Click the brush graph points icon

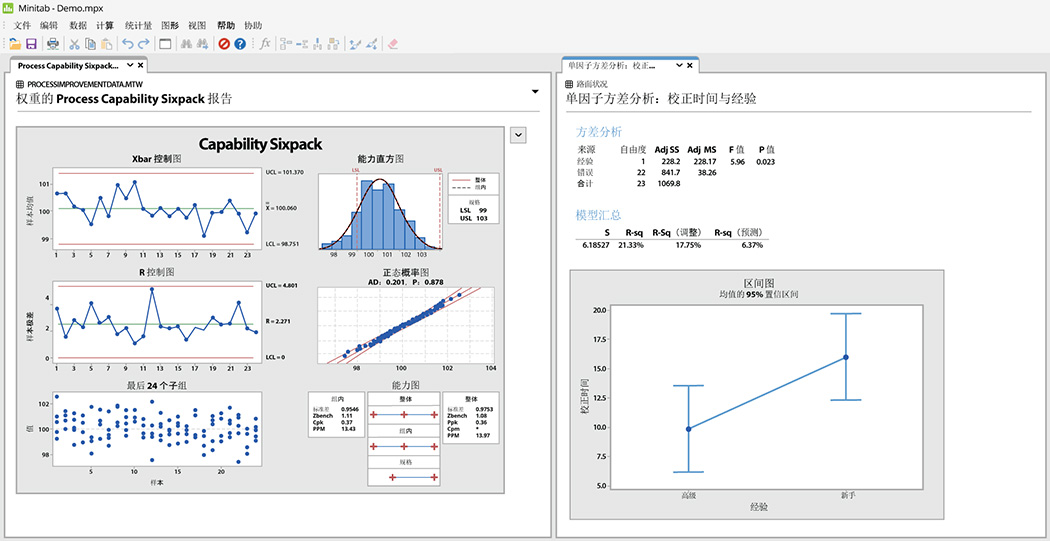click(x=356, y=44)
